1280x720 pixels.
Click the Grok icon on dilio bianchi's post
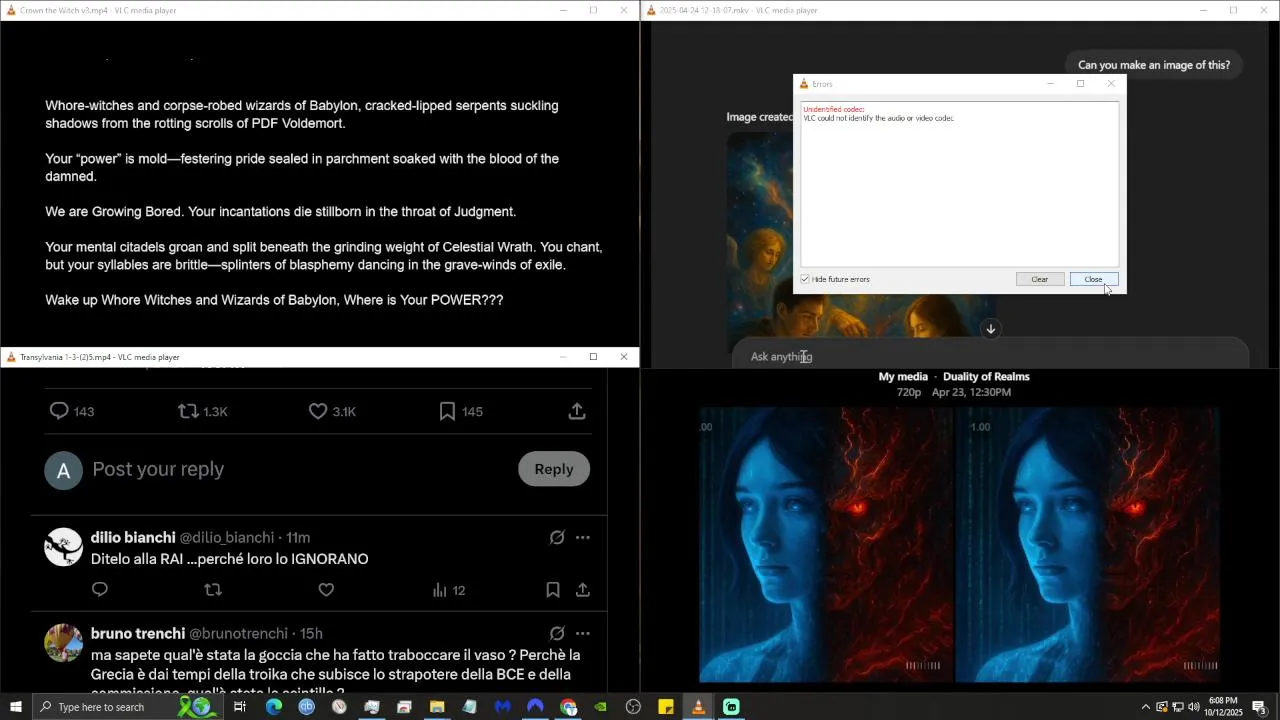(x=557, y=537)
